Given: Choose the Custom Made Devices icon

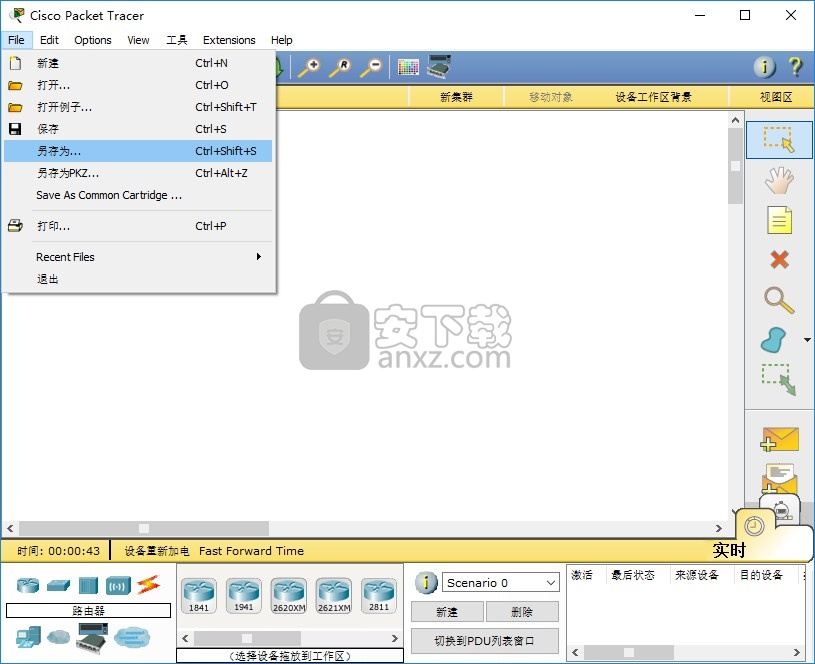Looking at the screenshot, I should (x=92, y=638).
